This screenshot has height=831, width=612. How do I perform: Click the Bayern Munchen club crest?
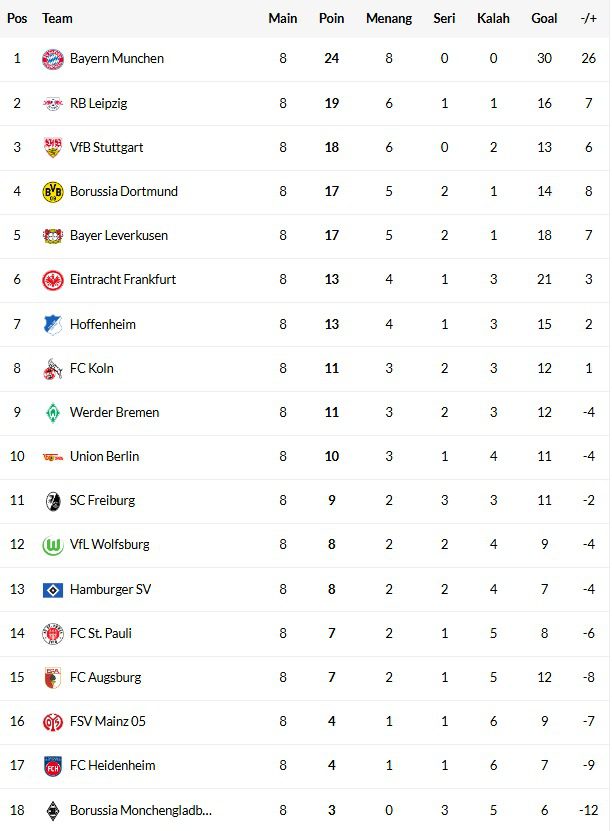pos(53,58)
